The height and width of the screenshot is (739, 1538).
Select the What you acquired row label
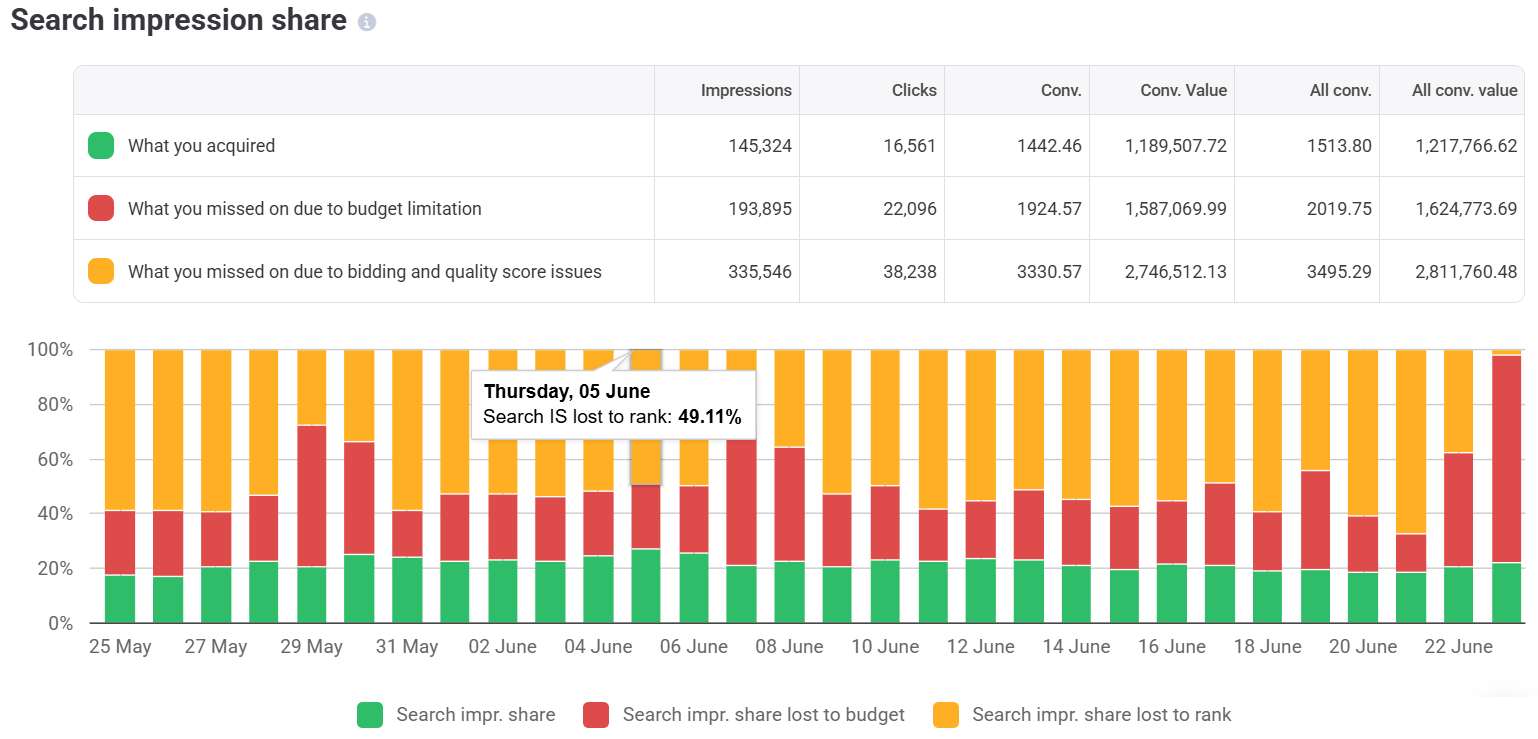click(201, 146)
